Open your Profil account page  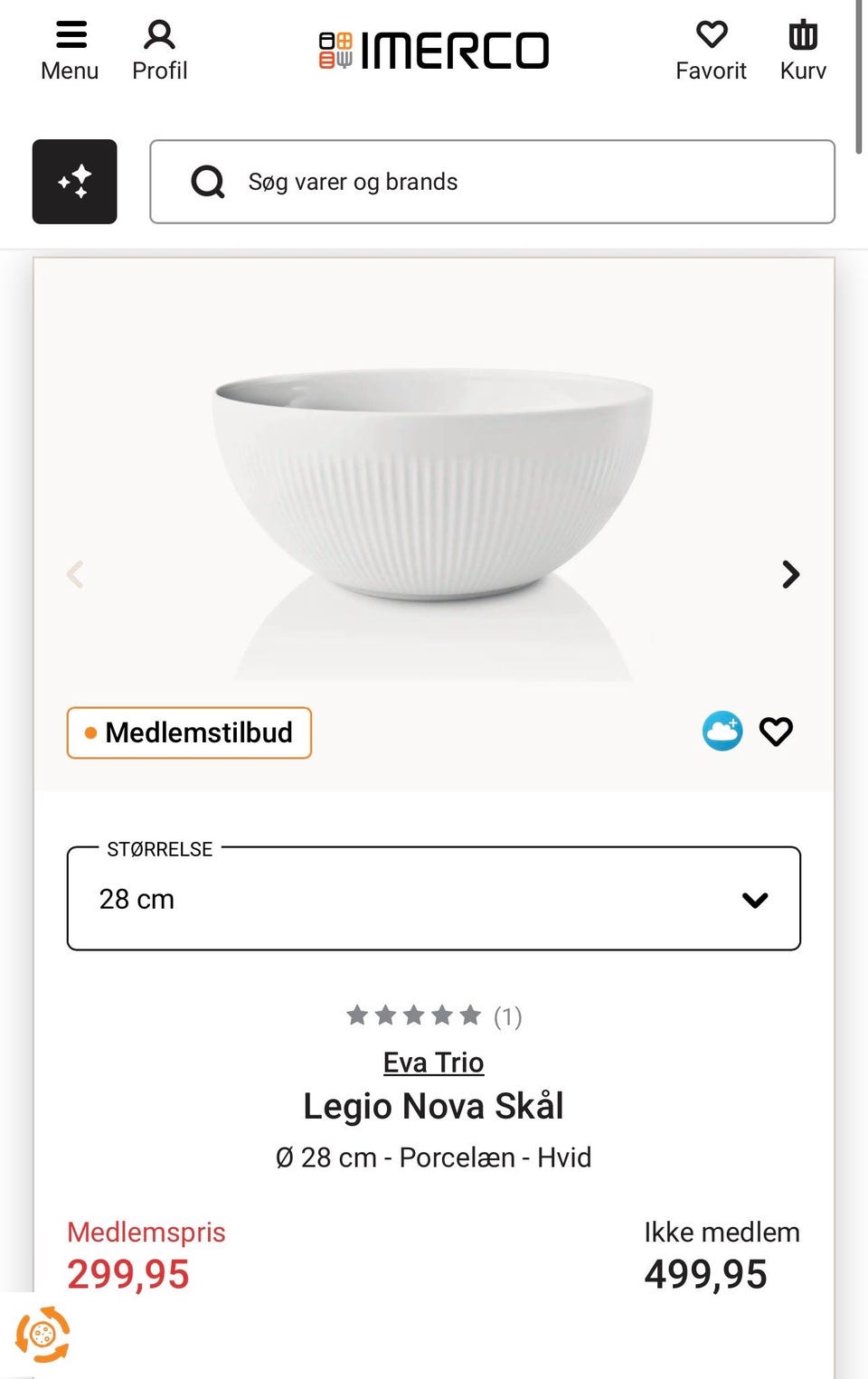tap(159, 47)
